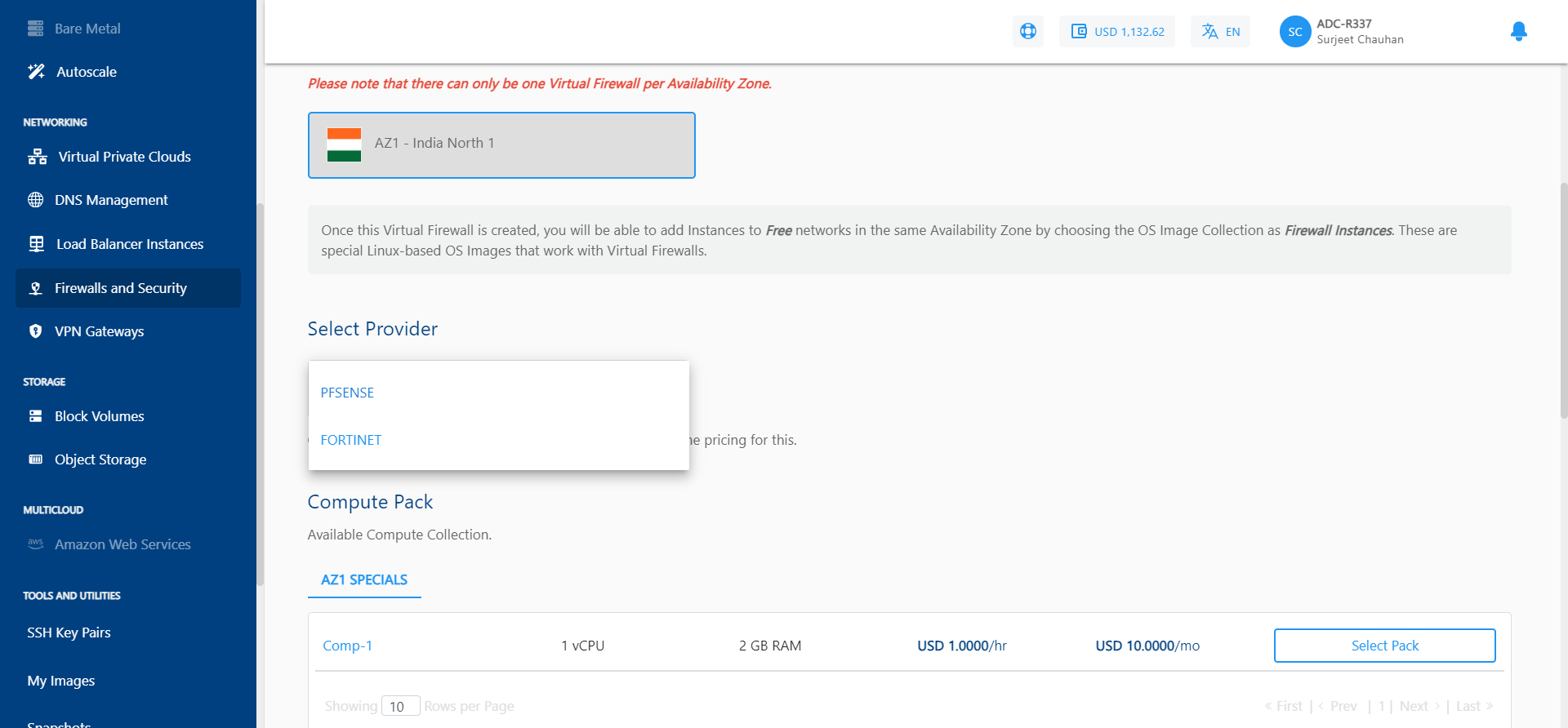Select AZ1 - India North 1 zone
The height and width of the screenshot is (728, 1568).
pyautogui.click(x=501, y=144)
